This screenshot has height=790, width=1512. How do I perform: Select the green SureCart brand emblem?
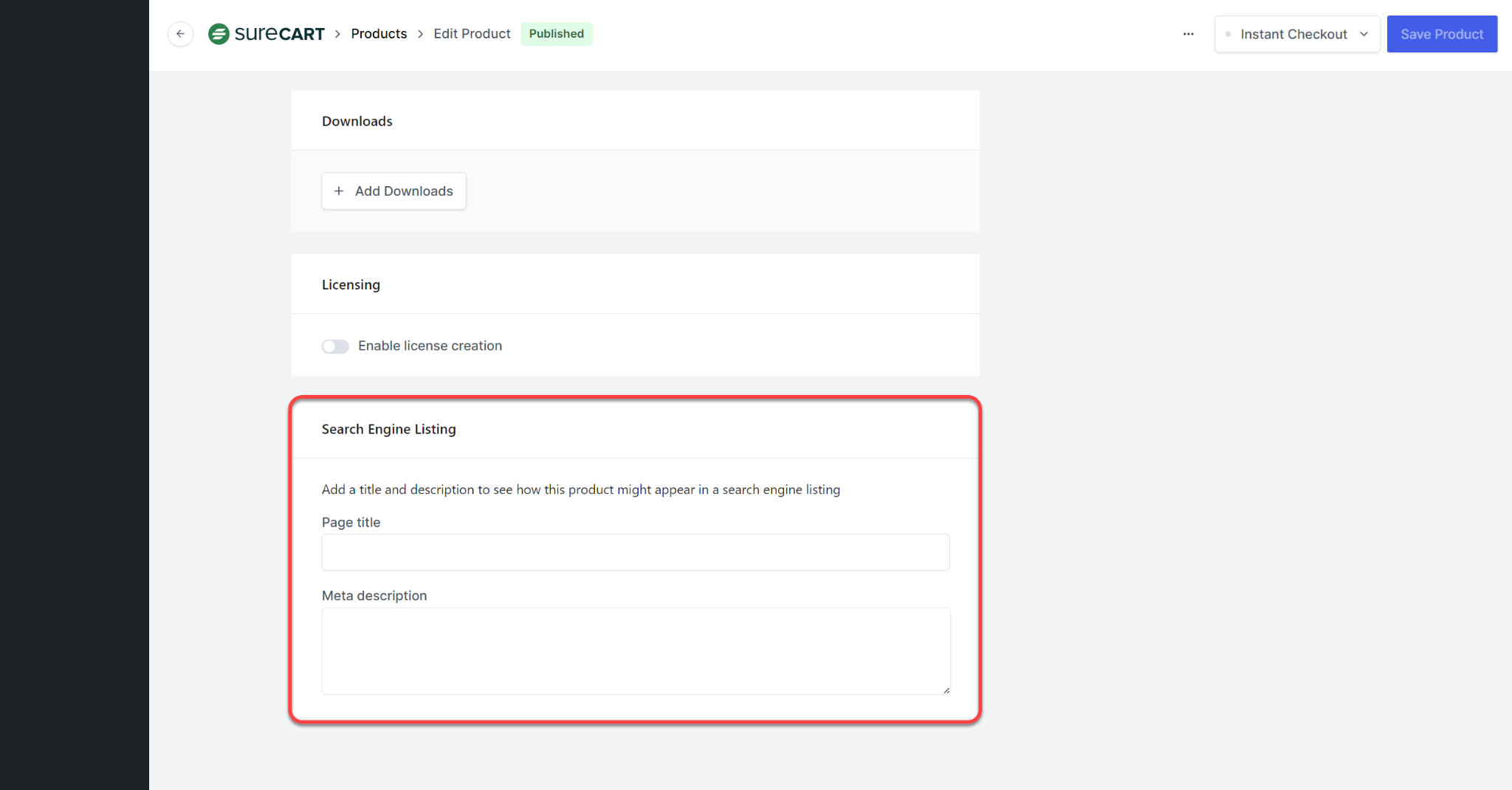click(x=219, y=33)
